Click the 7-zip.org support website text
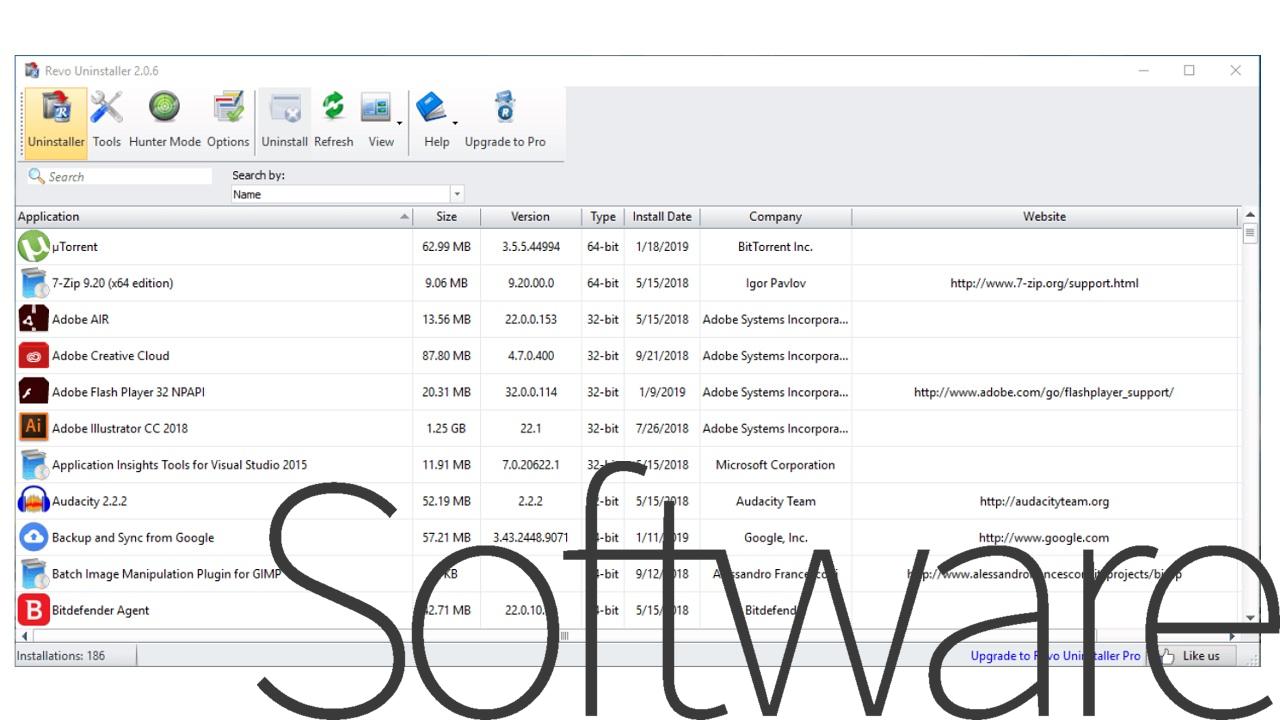 click(1044, 283)
